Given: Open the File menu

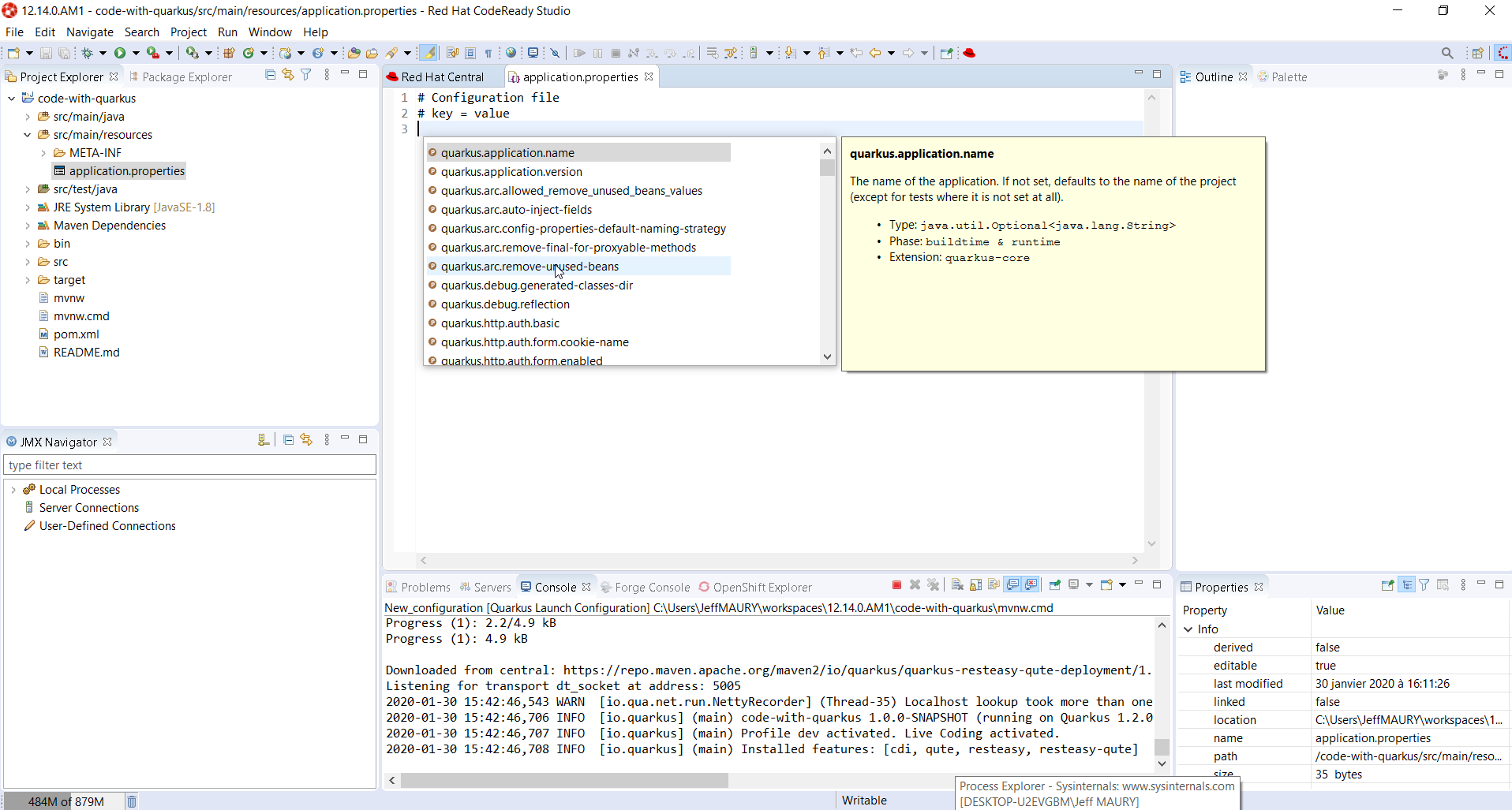Looking at the screenshot, I should [14, 32].
